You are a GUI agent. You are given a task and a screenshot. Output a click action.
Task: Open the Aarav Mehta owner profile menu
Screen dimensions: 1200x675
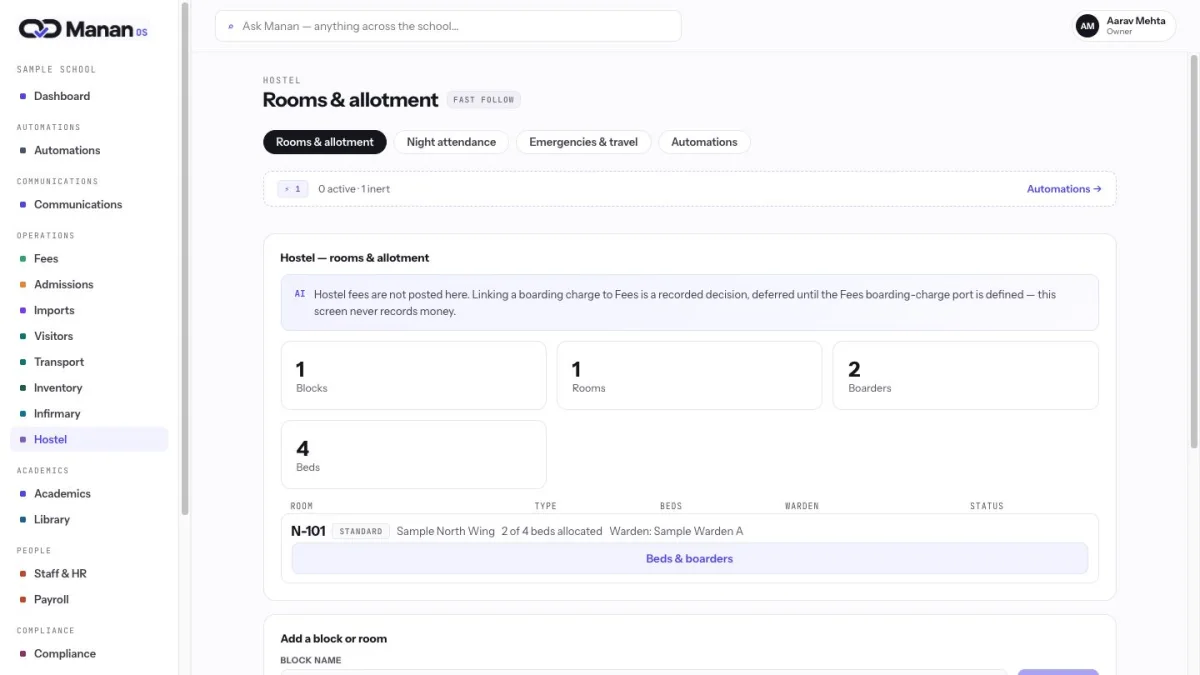tap(1124, 26)
